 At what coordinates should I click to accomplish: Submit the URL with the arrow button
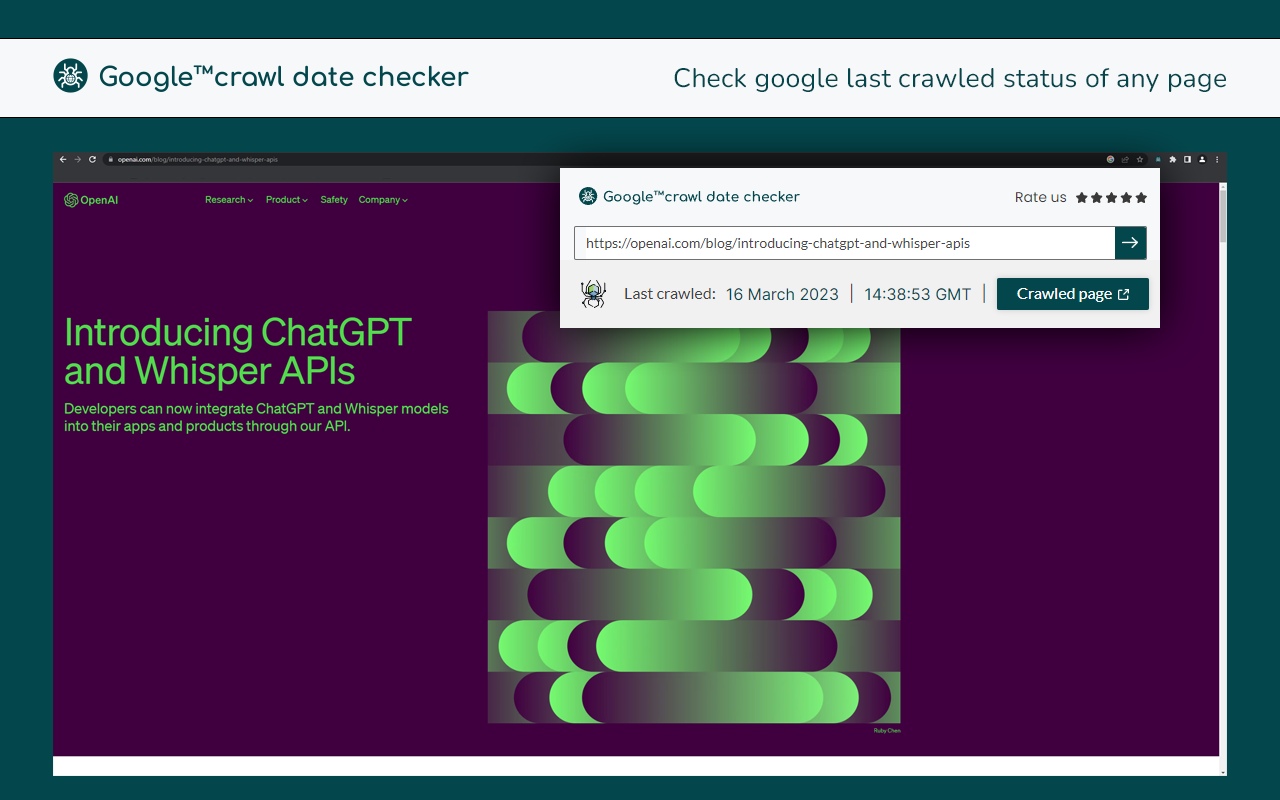pos(1130,242)
